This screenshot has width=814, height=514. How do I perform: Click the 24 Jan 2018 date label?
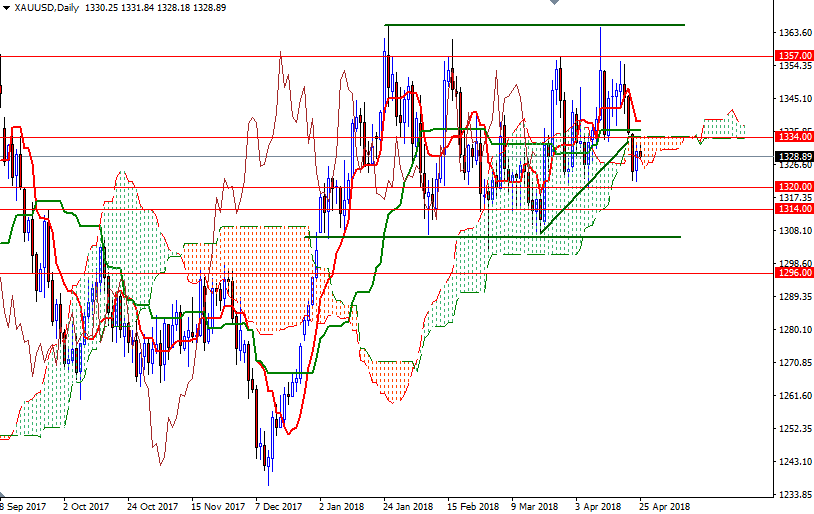click(407, 506)
